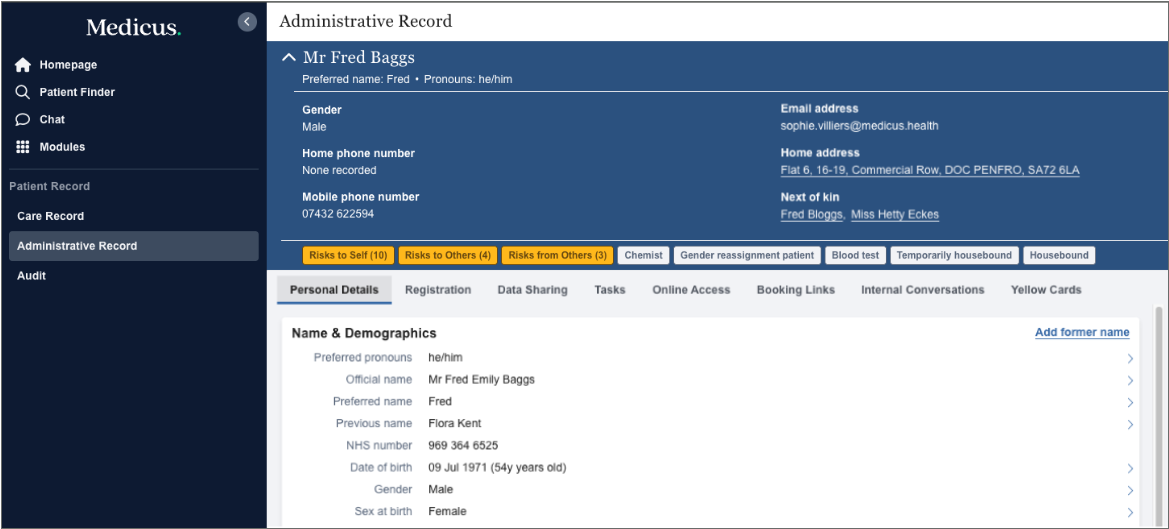This screenshot has width=1169, height=529.
Task: Open Care Record in the sidebar
Action: (x=51, y=216)
